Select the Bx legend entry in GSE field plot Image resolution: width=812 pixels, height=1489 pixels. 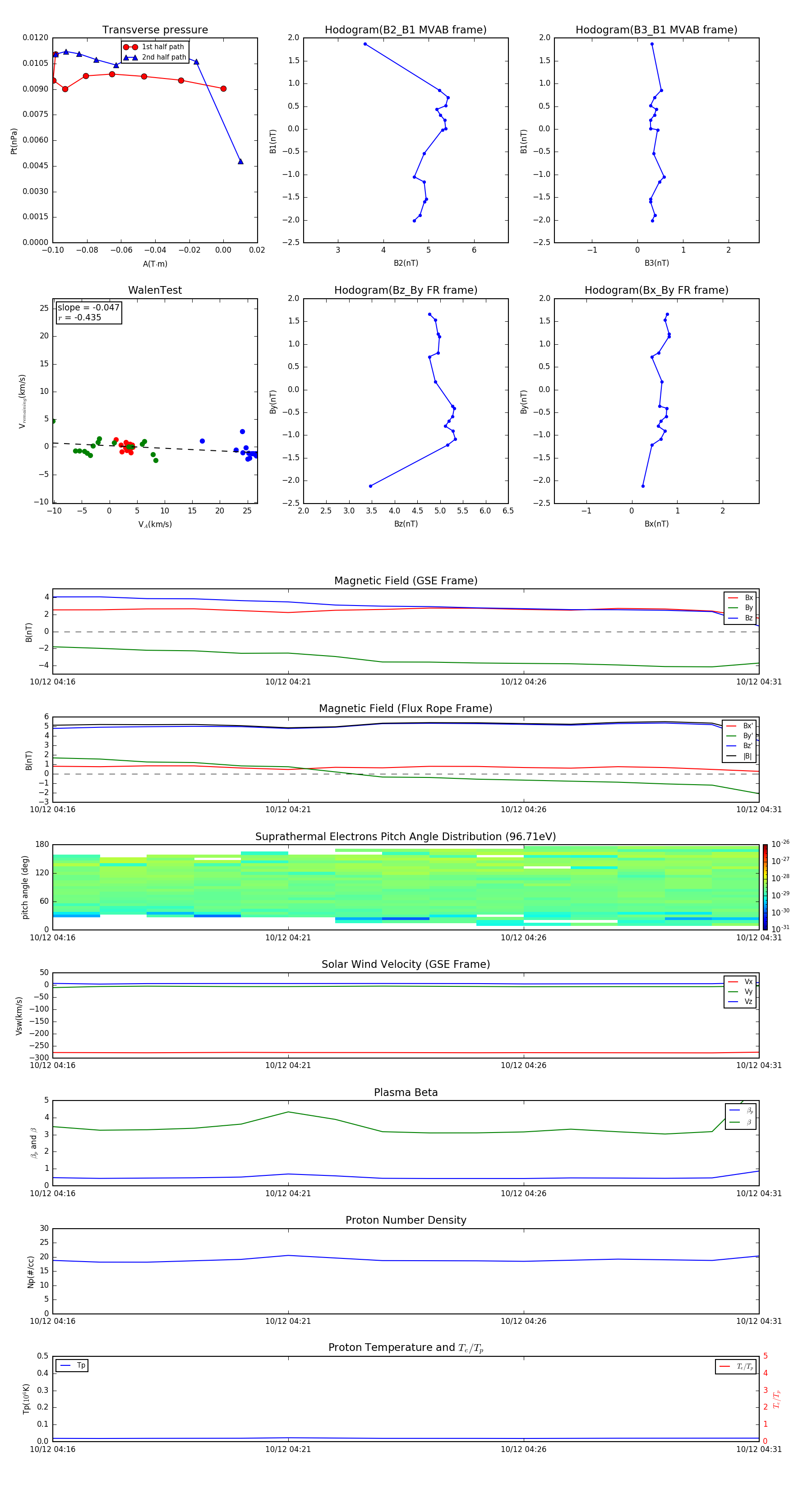pos(740,598)
